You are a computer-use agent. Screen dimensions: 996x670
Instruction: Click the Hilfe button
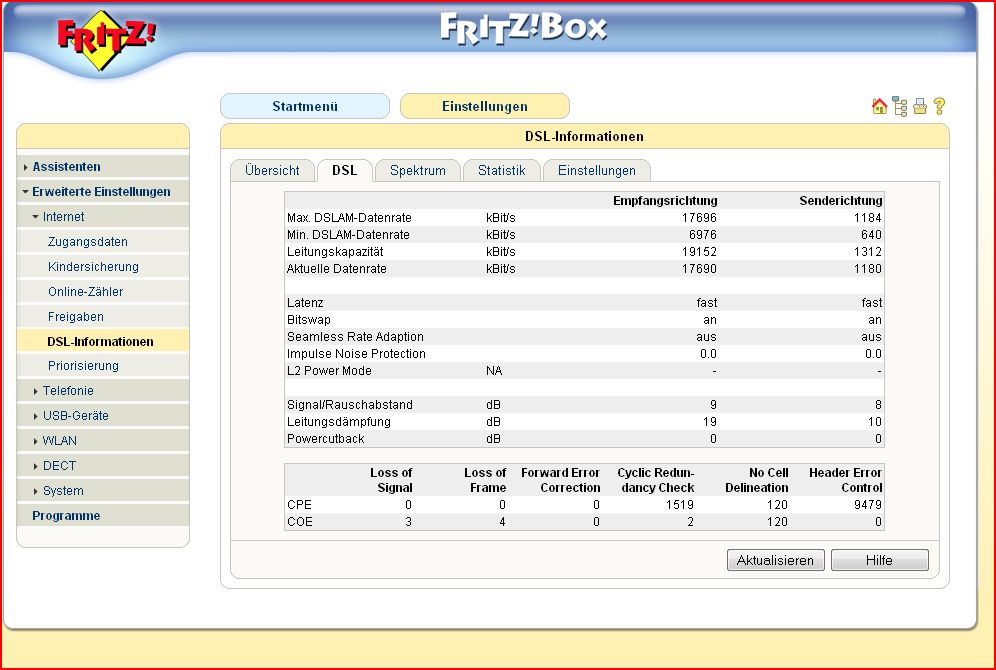click(x=879, y=560)
